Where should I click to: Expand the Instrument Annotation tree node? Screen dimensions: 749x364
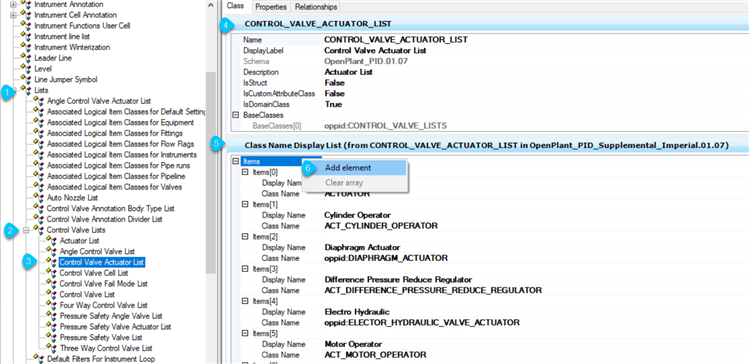[x=13, y=4]
